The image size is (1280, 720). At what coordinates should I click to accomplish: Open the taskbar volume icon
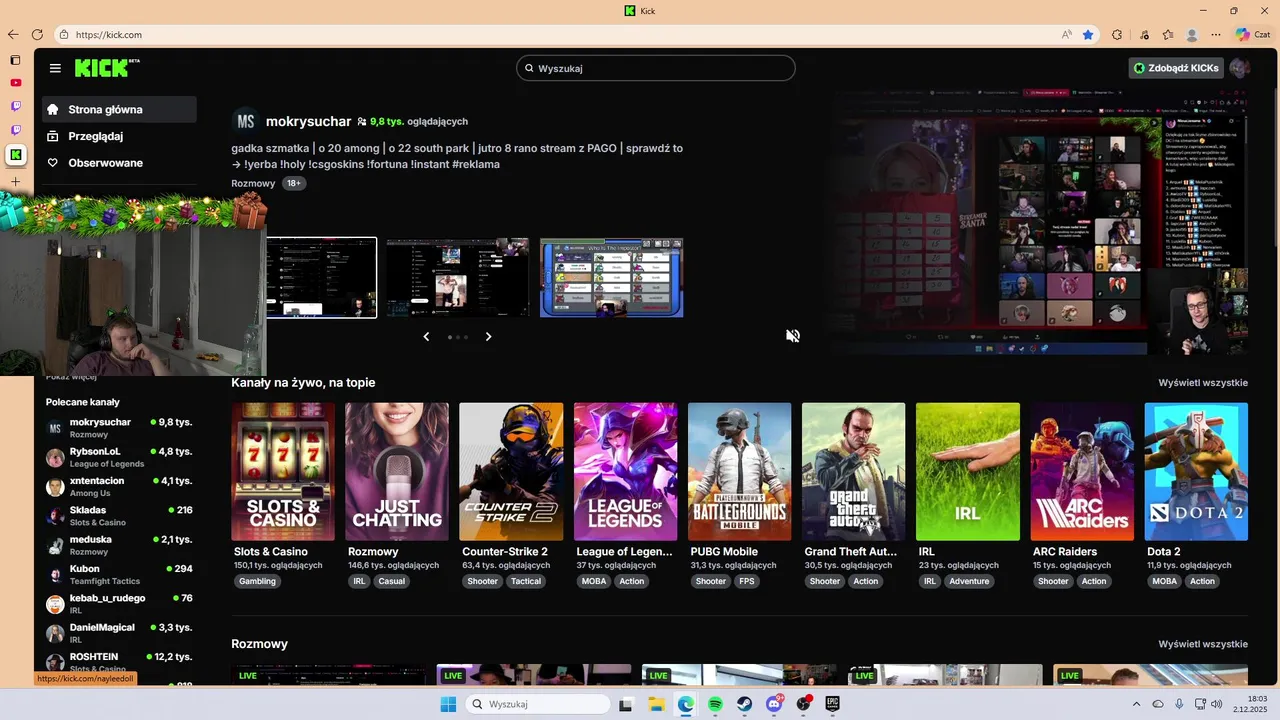(1217, 704)
